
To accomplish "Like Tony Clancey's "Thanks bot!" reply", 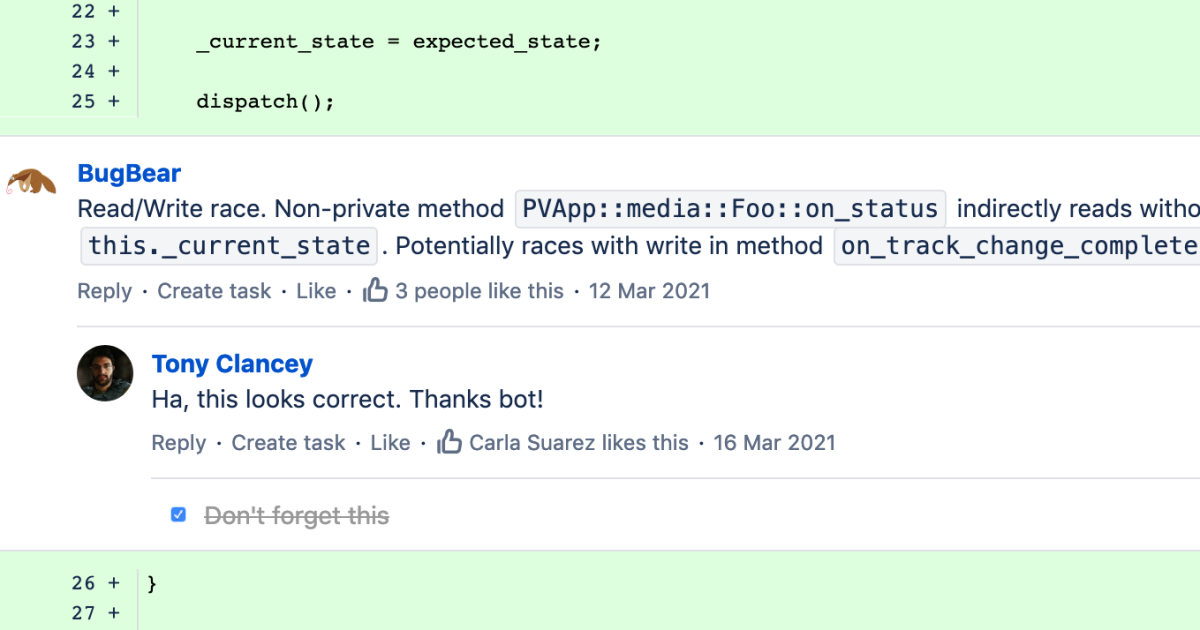I will pos(390,442).
